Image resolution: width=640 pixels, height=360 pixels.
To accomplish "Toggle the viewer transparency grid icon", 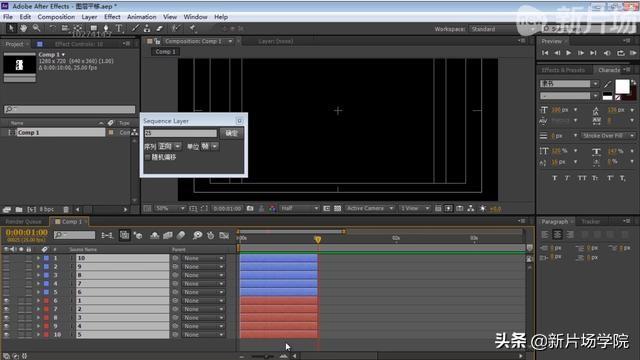I will pos(337,209).
